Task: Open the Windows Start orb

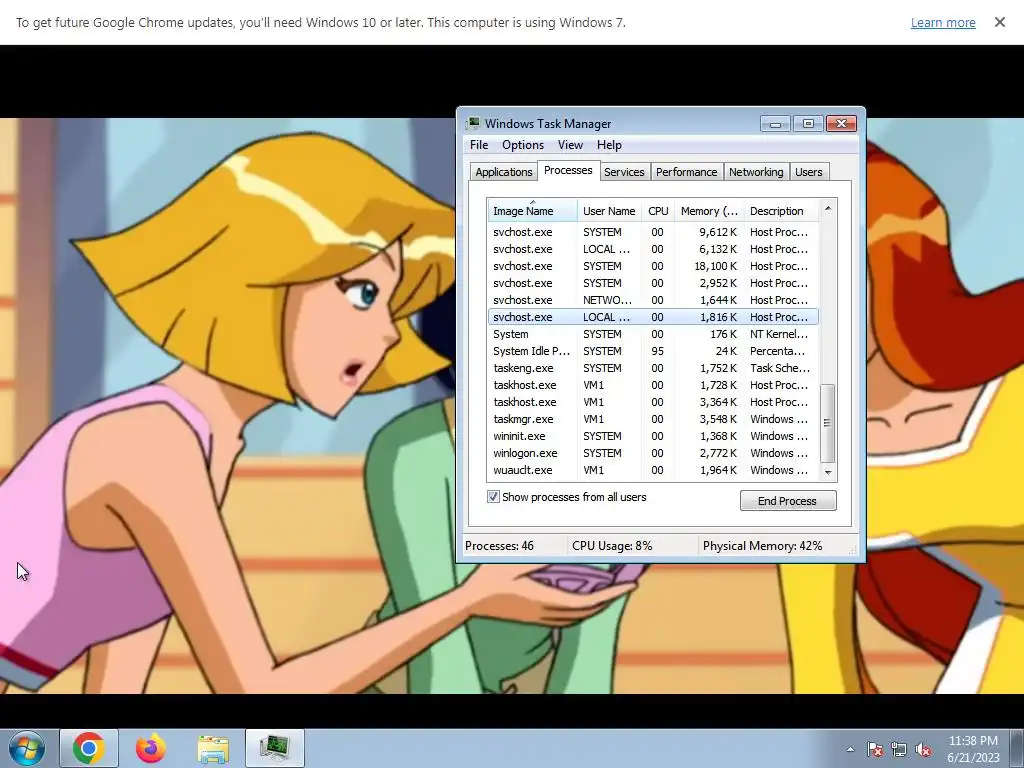Action: click(x=27, y=748)
